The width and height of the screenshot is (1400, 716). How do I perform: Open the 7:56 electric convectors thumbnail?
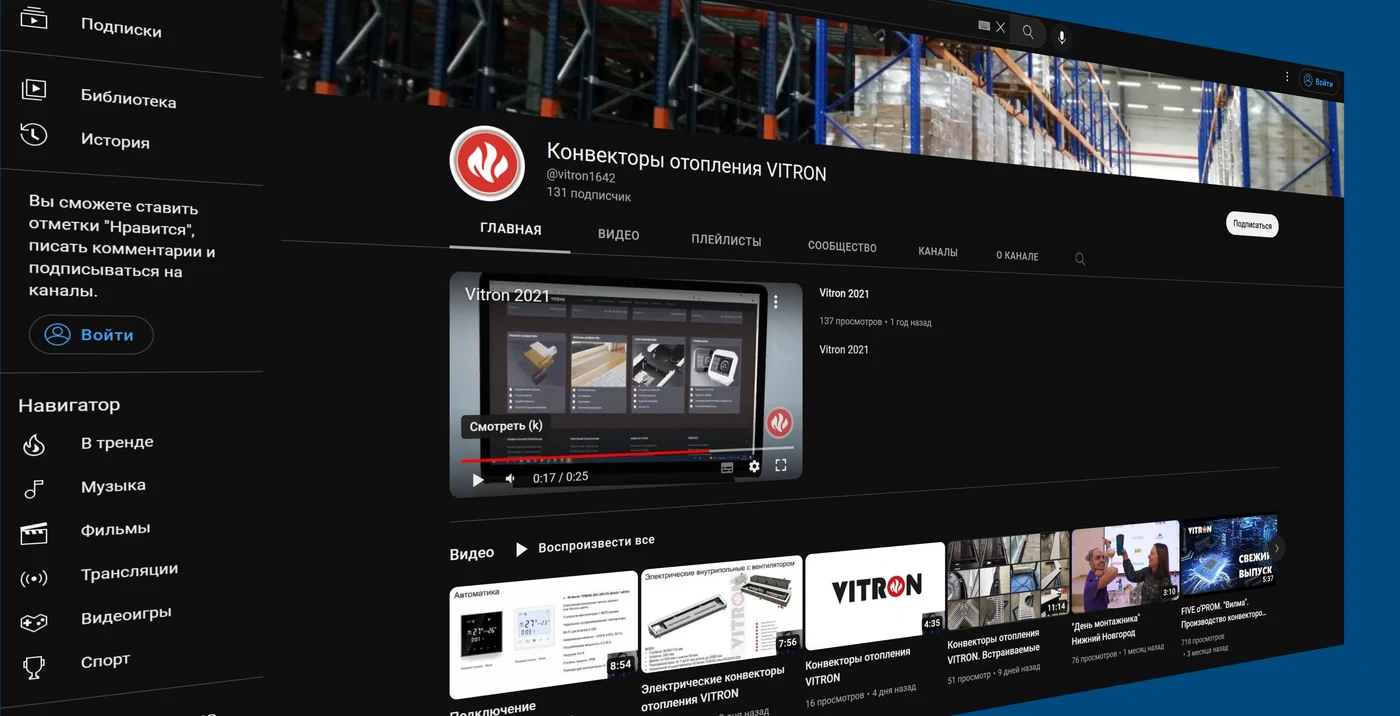(x=722, y=613)
